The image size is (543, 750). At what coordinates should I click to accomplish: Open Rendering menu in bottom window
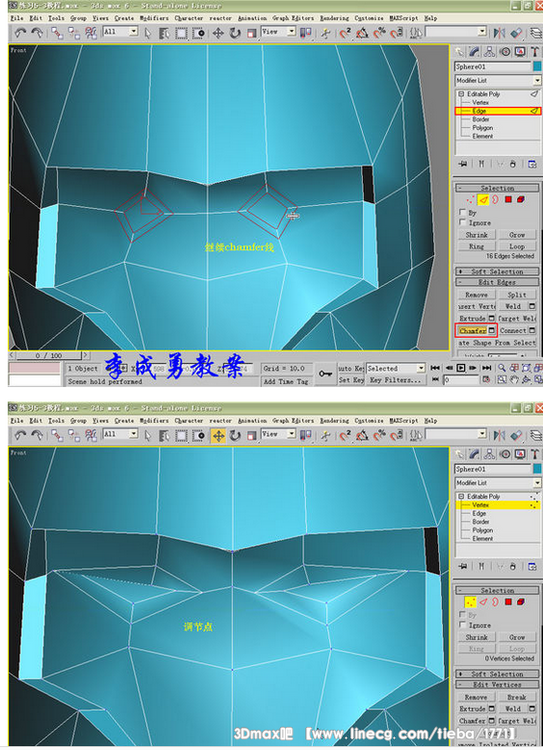click(334, 421)
